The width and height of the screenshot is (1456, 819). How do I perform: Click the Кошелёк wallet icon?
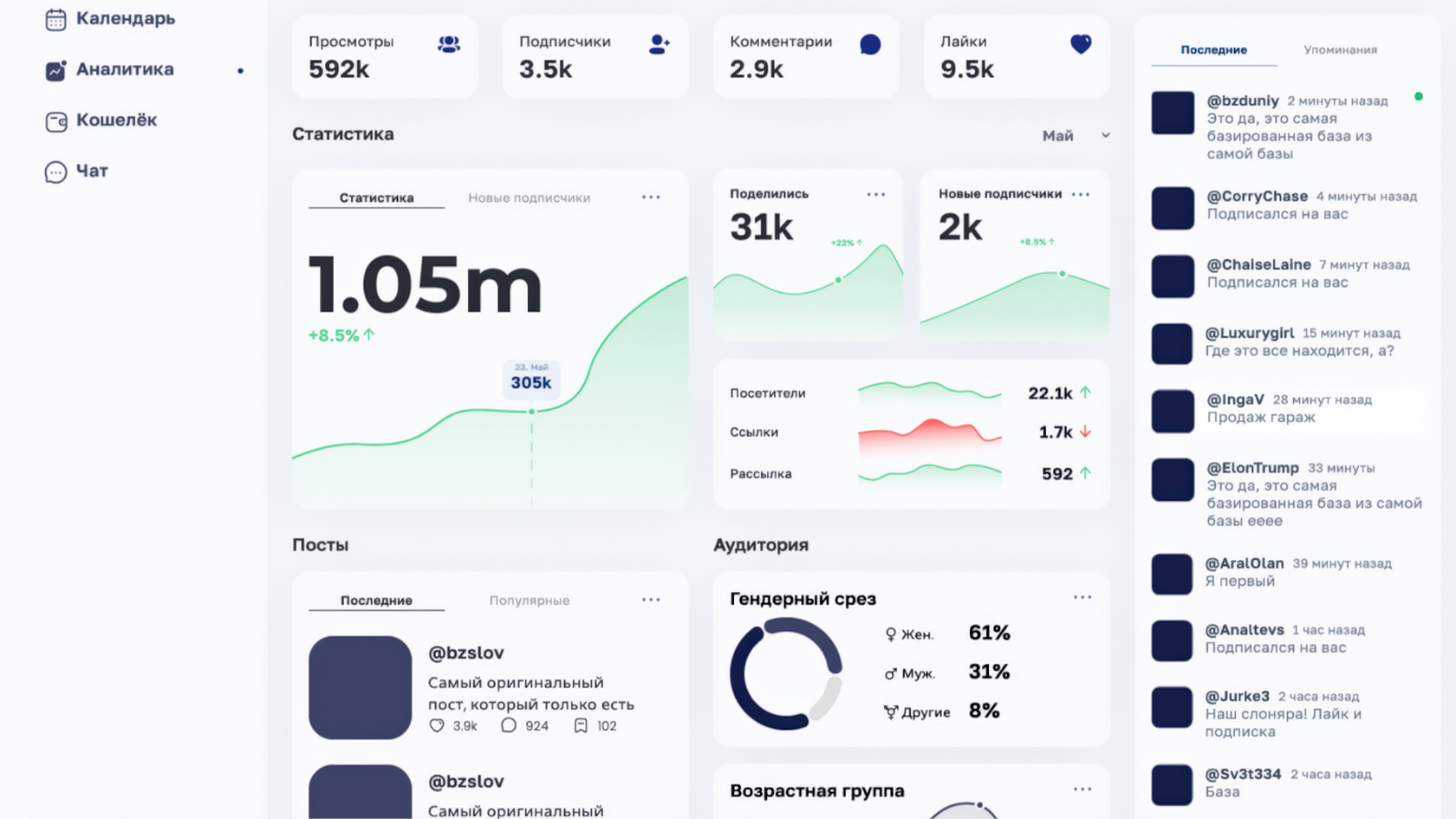[55, 121]
